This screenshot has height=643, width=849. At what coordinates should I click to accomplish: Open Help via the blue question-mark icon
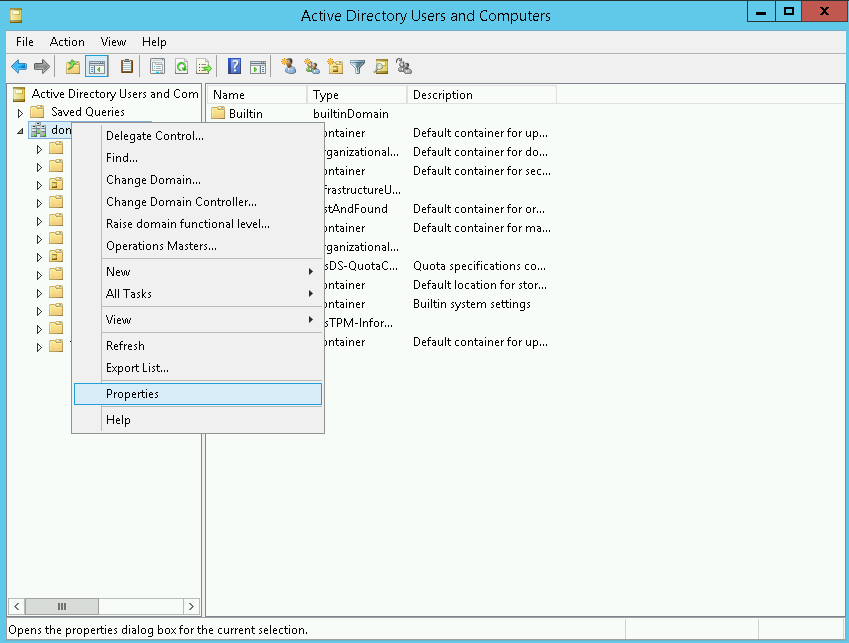(x=234, y=67)
